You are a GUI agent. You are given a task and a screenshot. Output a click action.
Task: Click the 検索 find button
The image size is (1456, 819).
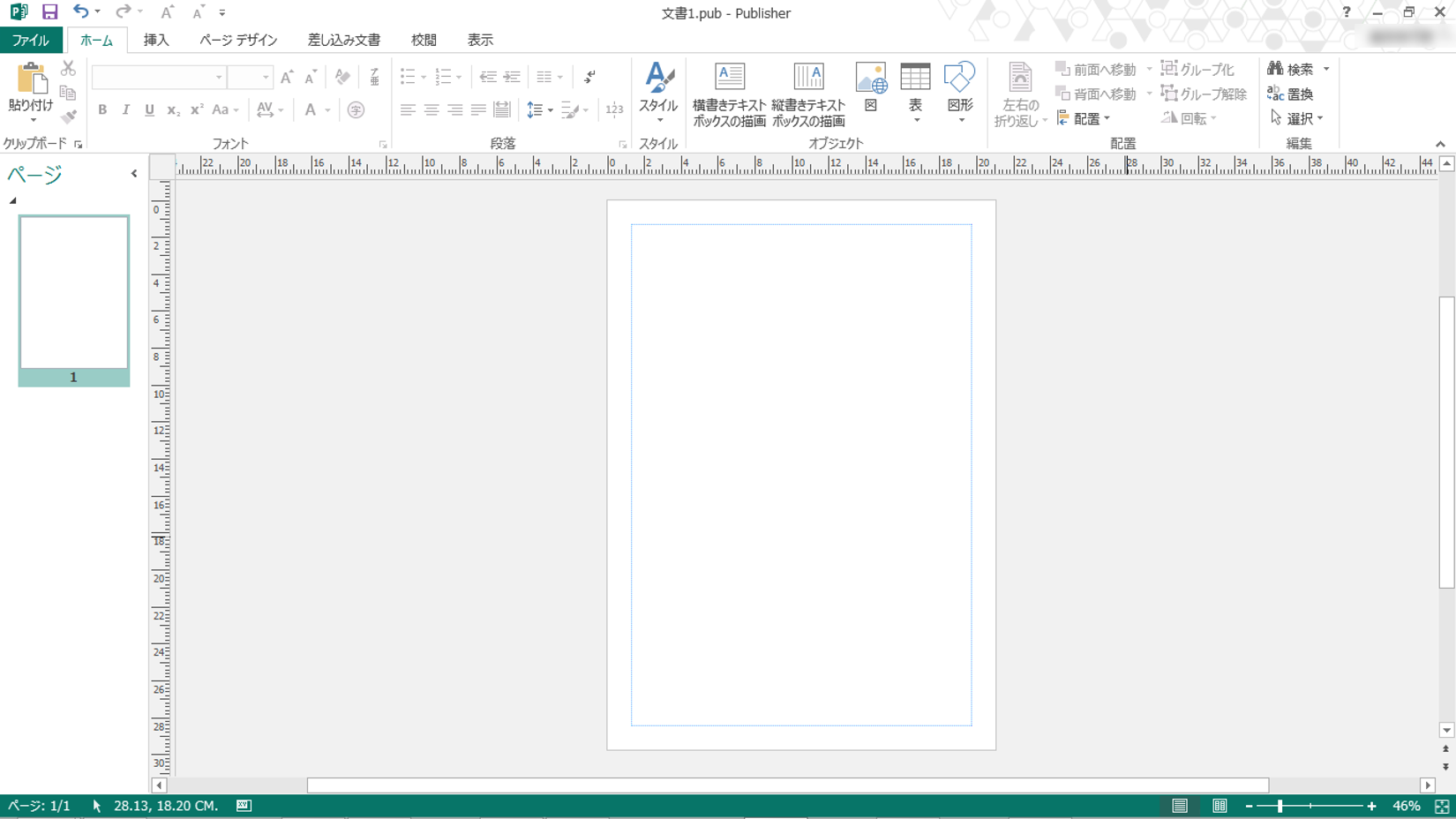pos(1291,69)
